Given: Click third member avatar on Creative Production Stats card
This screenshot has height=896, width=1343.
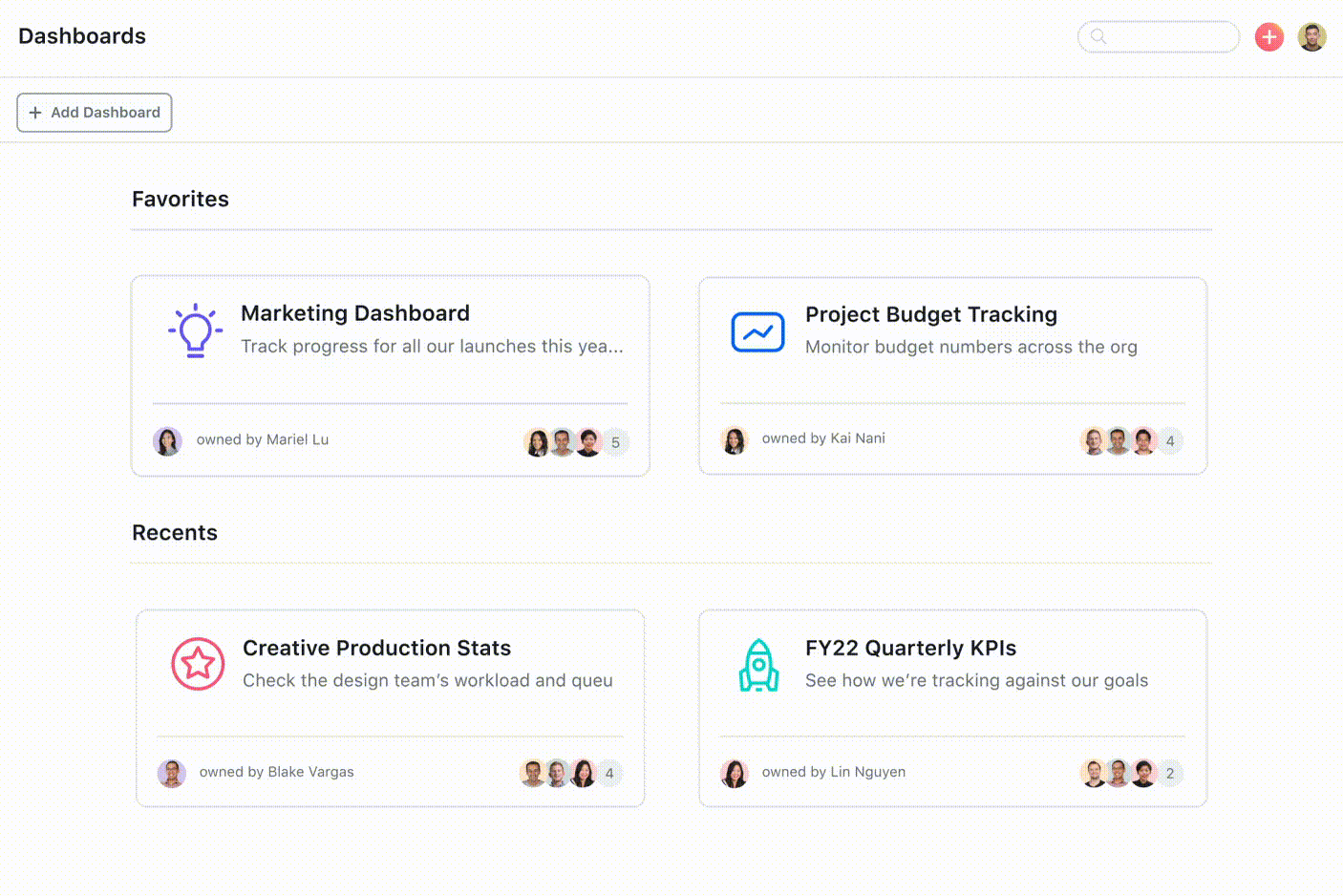Looking at the screenshot, I should coord(583,774).
